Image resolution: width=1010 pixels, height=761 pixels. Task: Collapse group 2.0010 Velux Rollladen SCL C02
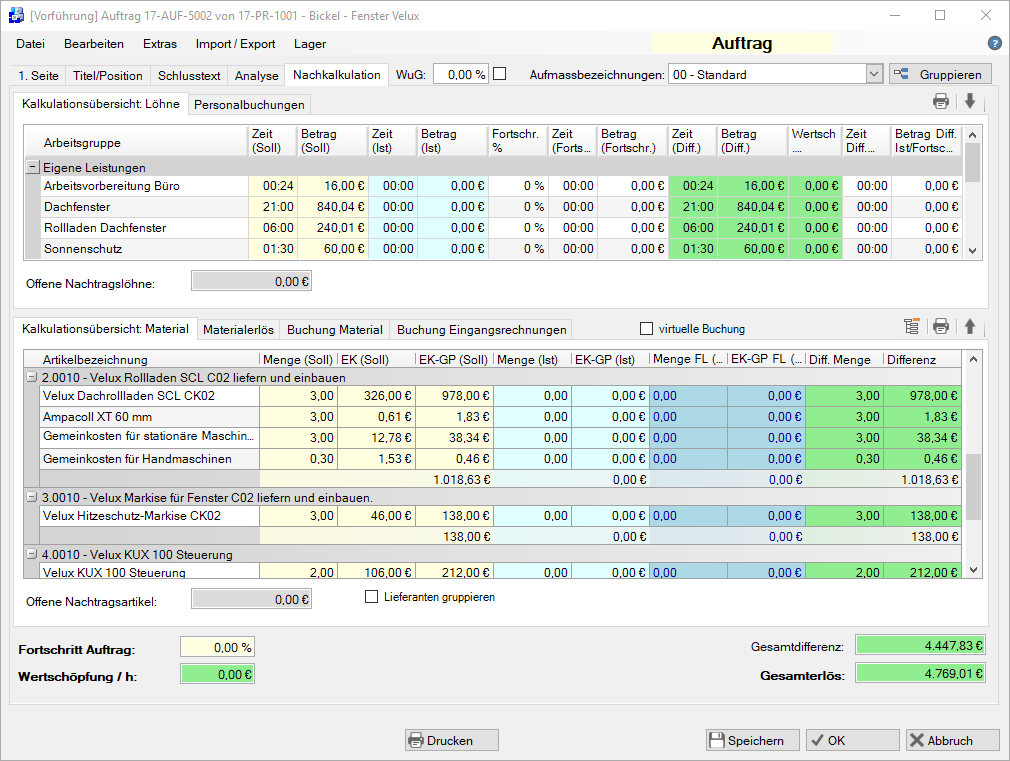[31, 377]
